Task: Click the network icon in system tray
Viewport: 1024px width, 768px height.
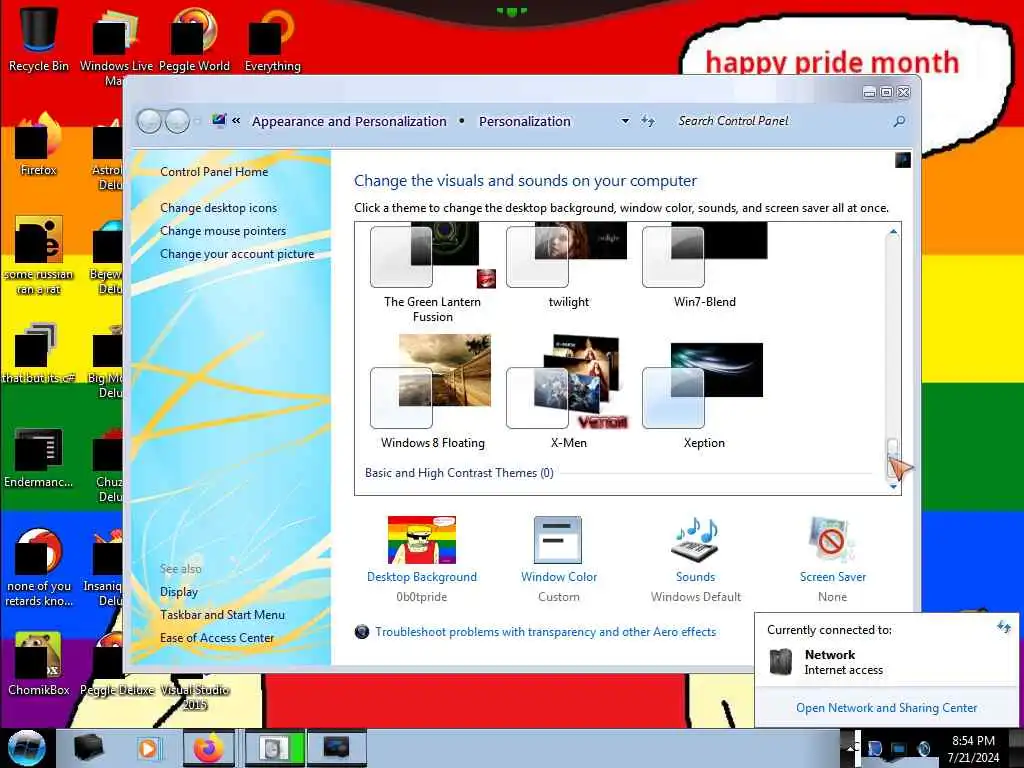Action: tap(899, 748)
